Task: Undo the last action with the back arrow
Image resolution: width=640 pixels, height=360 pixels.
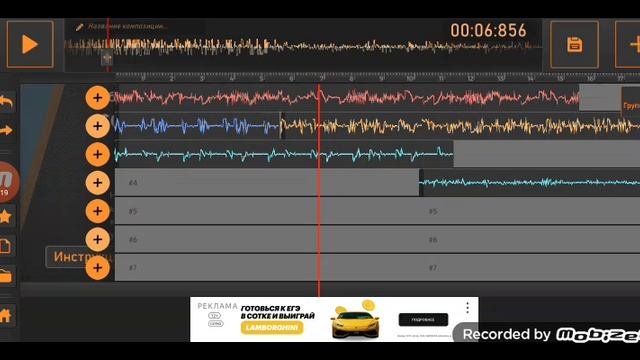Action: (7, 101)
